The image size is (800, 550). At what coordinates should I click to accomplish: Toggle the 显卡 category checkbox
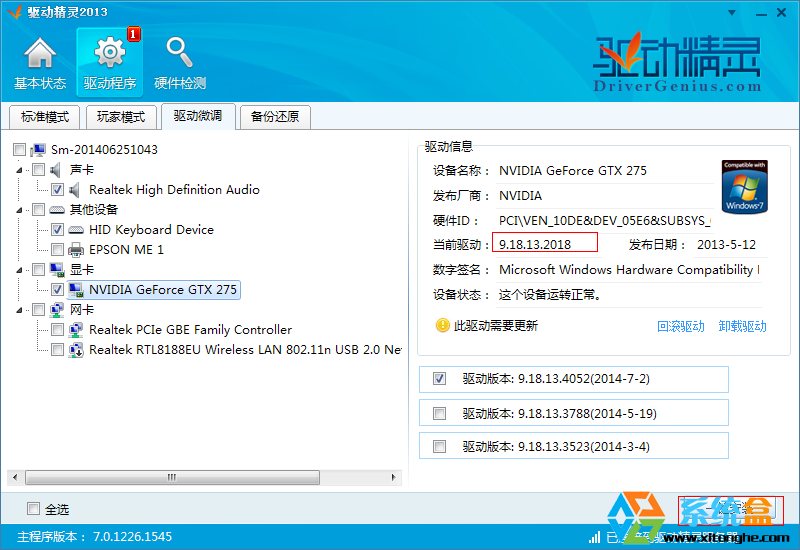click(38, 269)
